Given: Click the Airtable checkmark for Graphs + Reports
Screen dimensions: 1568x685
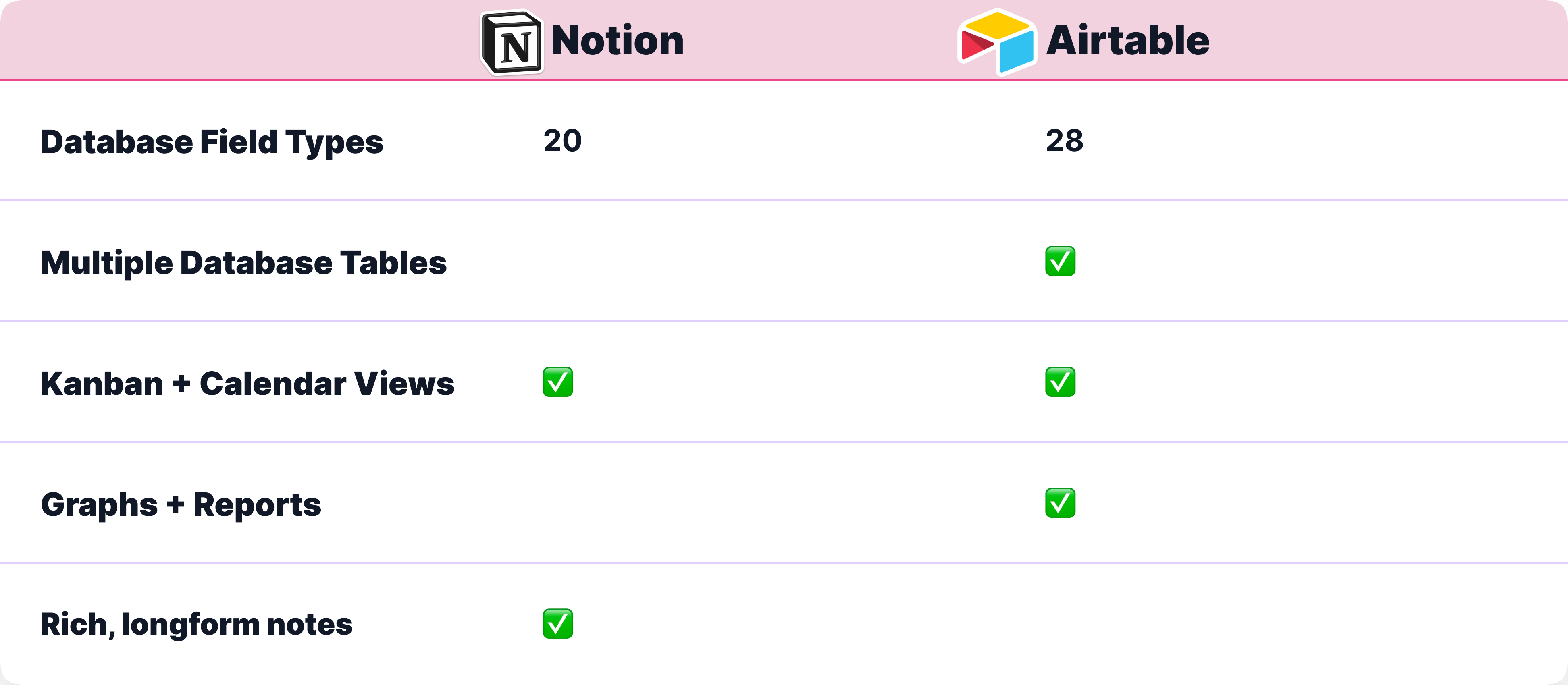Looking at the screenshot, I should point(1060,503).
